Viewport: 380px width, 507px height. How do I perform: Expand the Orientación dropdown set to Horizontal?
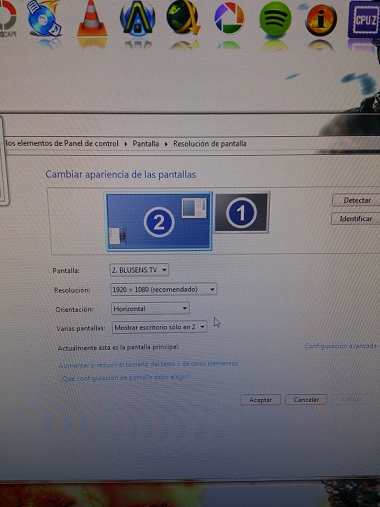tap(150, 309)
